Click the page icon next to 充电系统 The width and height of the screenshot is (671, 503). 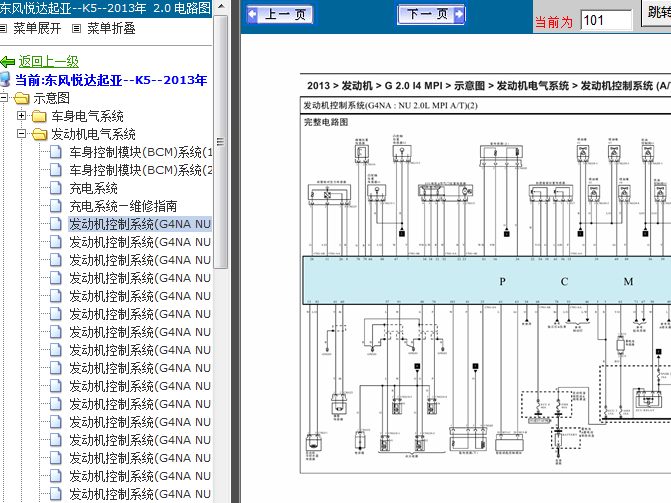[x=56, y=188]
